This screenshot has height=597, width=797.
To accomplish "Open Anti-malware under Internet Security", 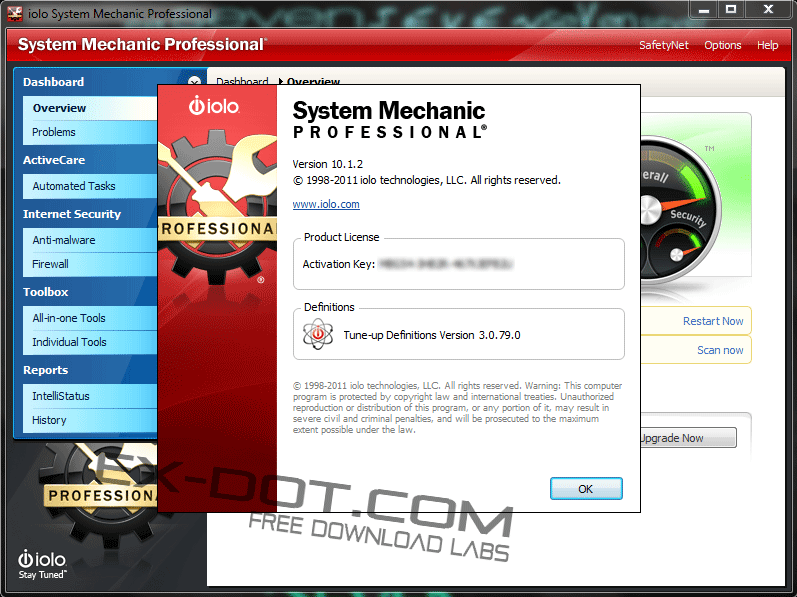I will (90, 240).
